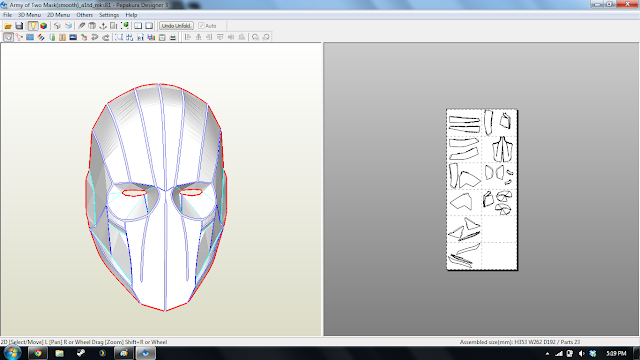Select the pencil edge tool icon
The width and height of the screenshot is (640, 360).
pos(82,26)
